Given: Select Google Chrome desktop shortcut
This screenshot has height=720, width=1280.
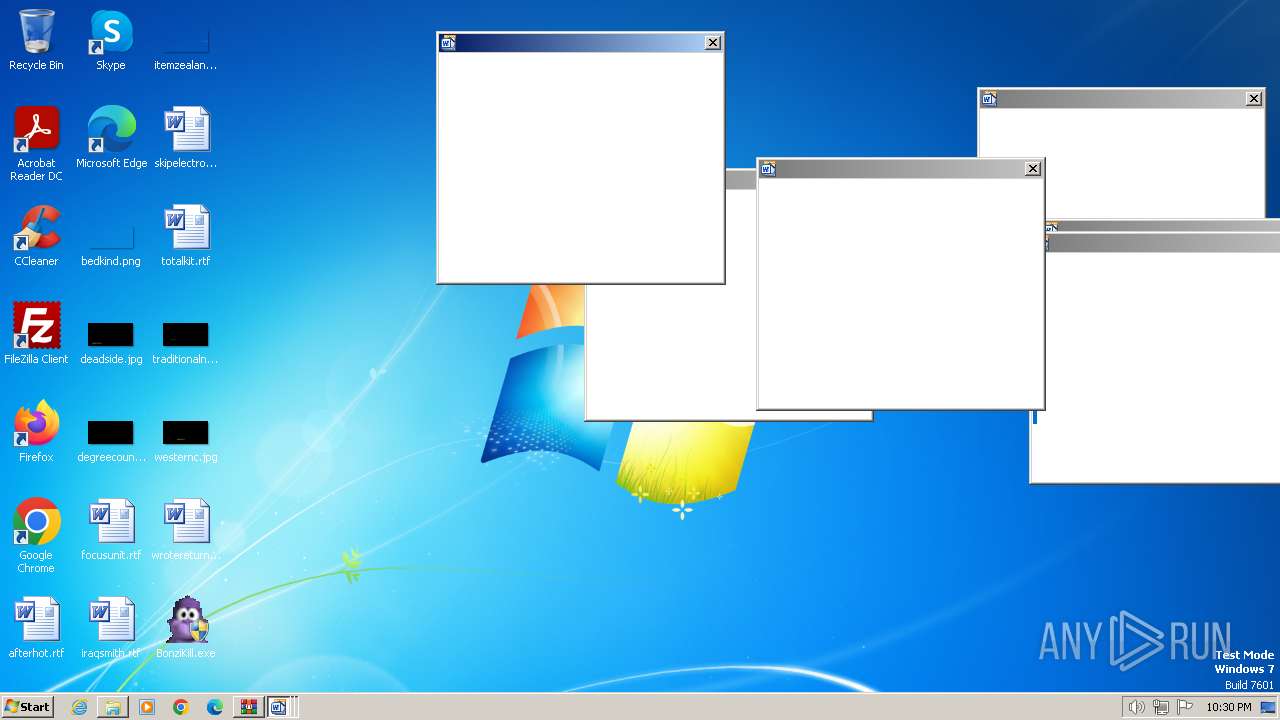Looking at the screenshot, I should (36, 536).
